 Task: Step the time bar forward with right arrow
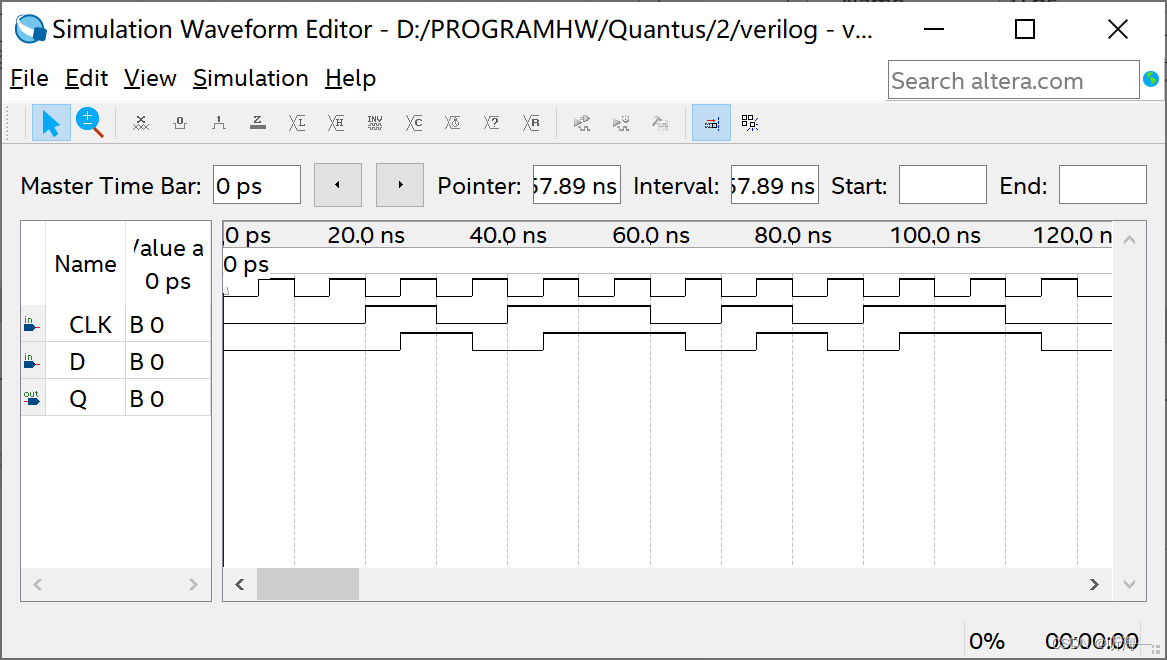click(x=399, y=184)
